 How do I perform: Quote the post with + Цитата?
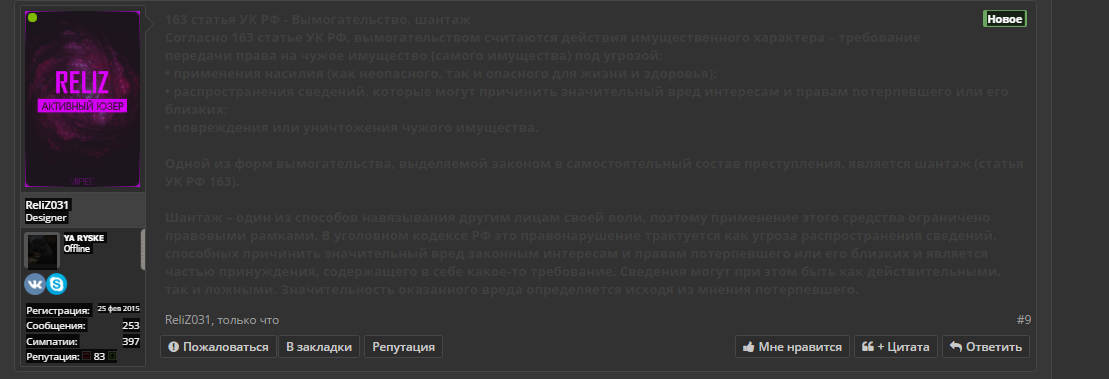896,346
